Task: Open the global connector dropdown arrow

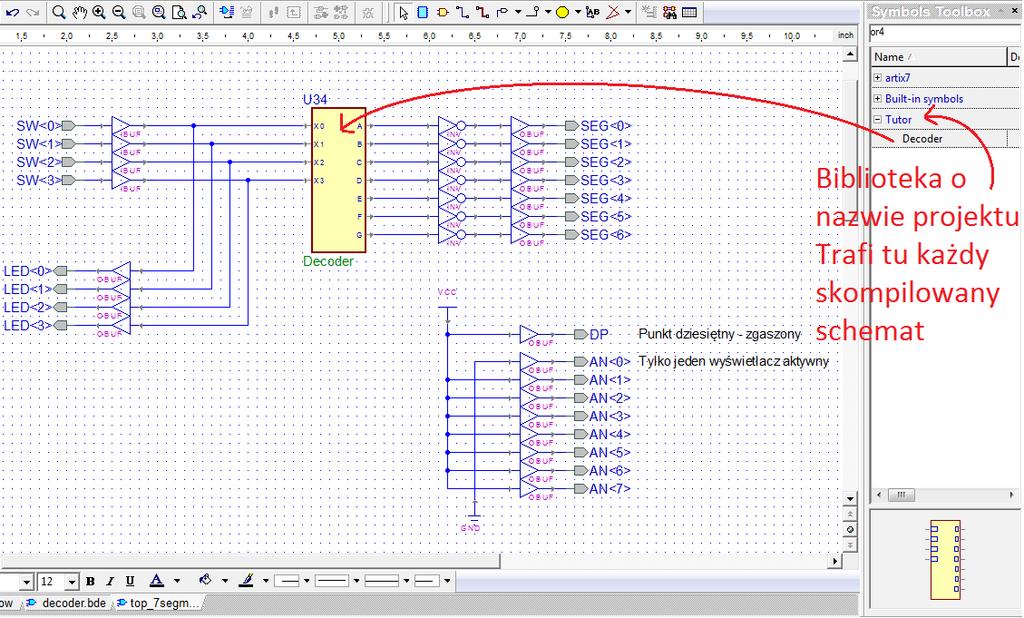Action: (x=578, y=12)
